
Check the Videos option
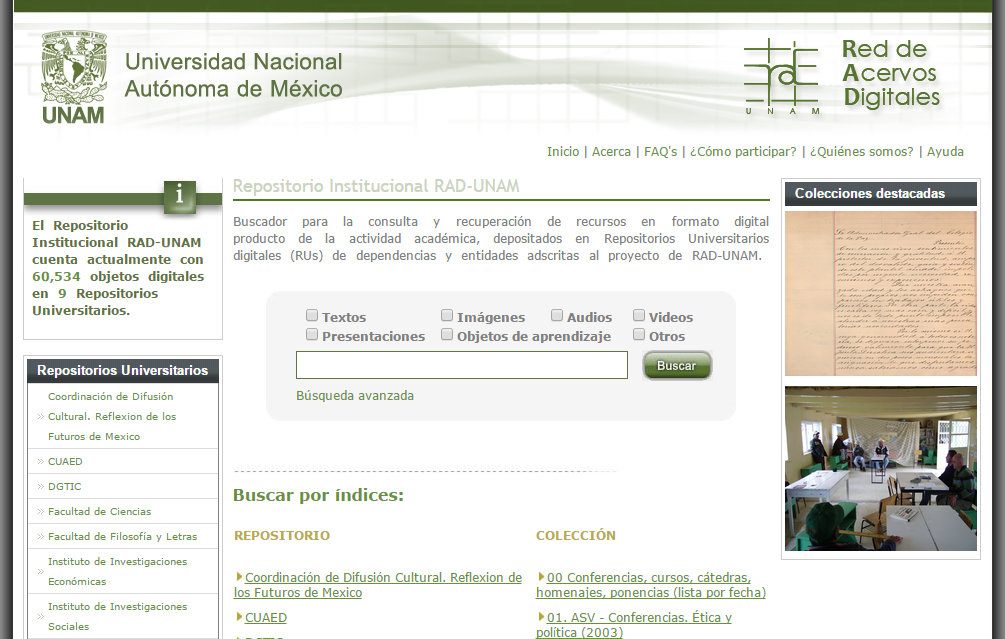[638, 315]
